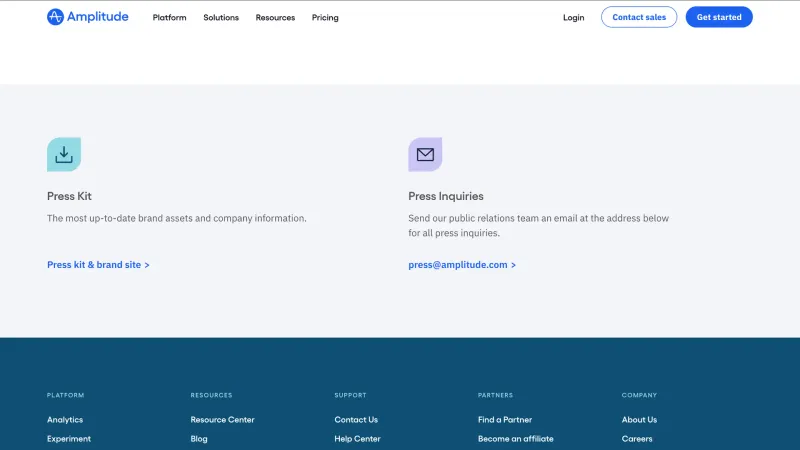Viewport: 800px width, 450px height.
Task: Click the press@amplitude.com email link
Action: click(462, 265)
